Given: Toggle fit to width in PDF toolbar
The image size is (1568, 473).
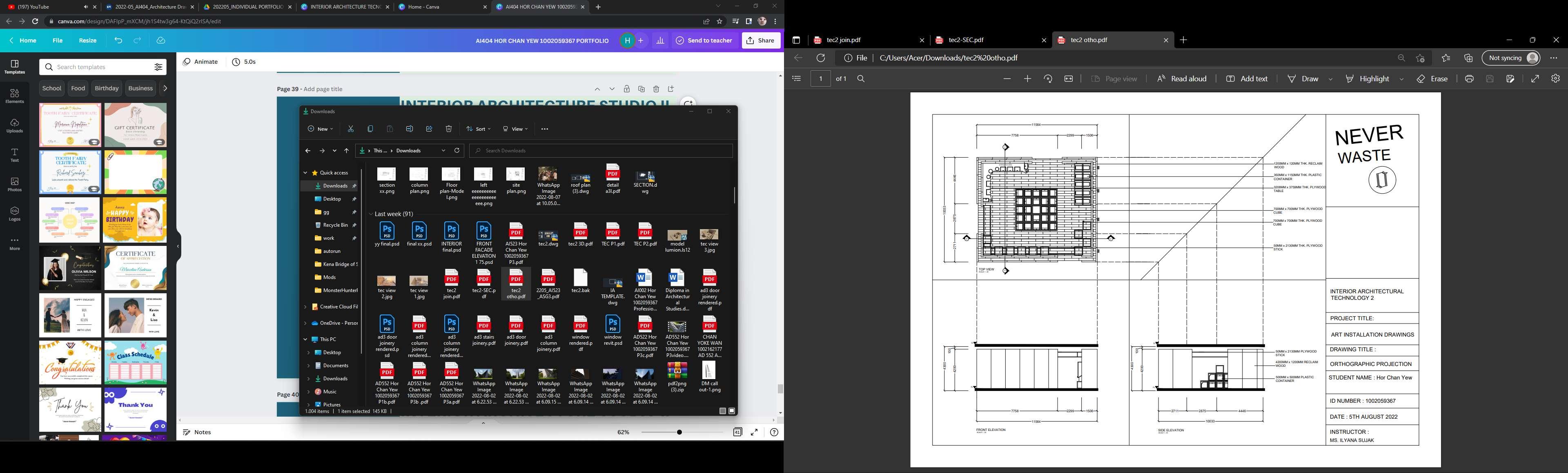Looking at the screenshot, I should tap(1068, 79).
